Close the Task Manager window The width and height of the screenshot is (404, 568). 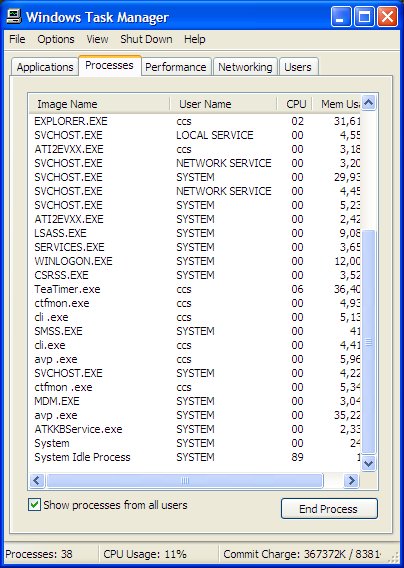[x=388, y=17]
